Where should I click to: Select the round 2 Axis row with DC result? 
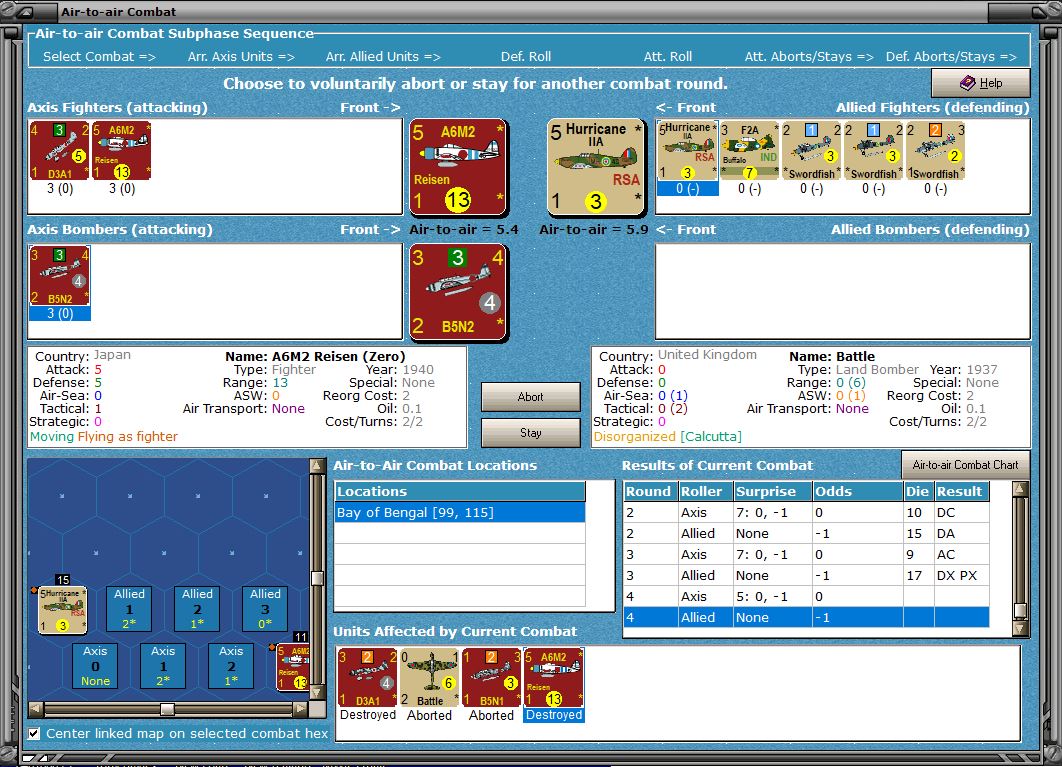pos(806,512)
